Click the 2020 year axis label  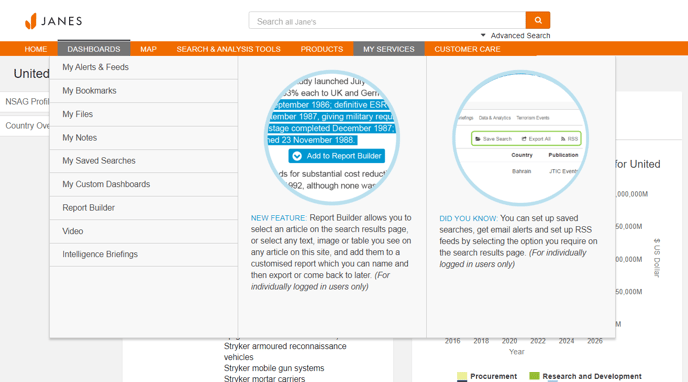pos(509,341)
